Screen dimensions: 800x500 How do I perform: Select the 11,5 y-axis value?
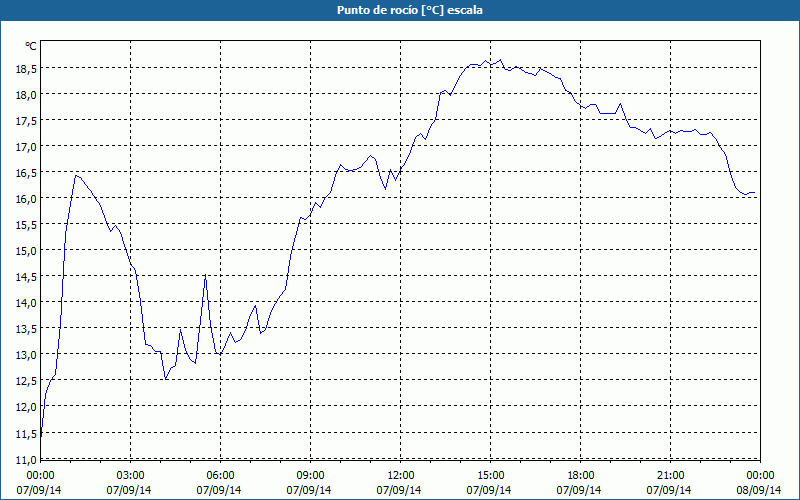[26, 434]
